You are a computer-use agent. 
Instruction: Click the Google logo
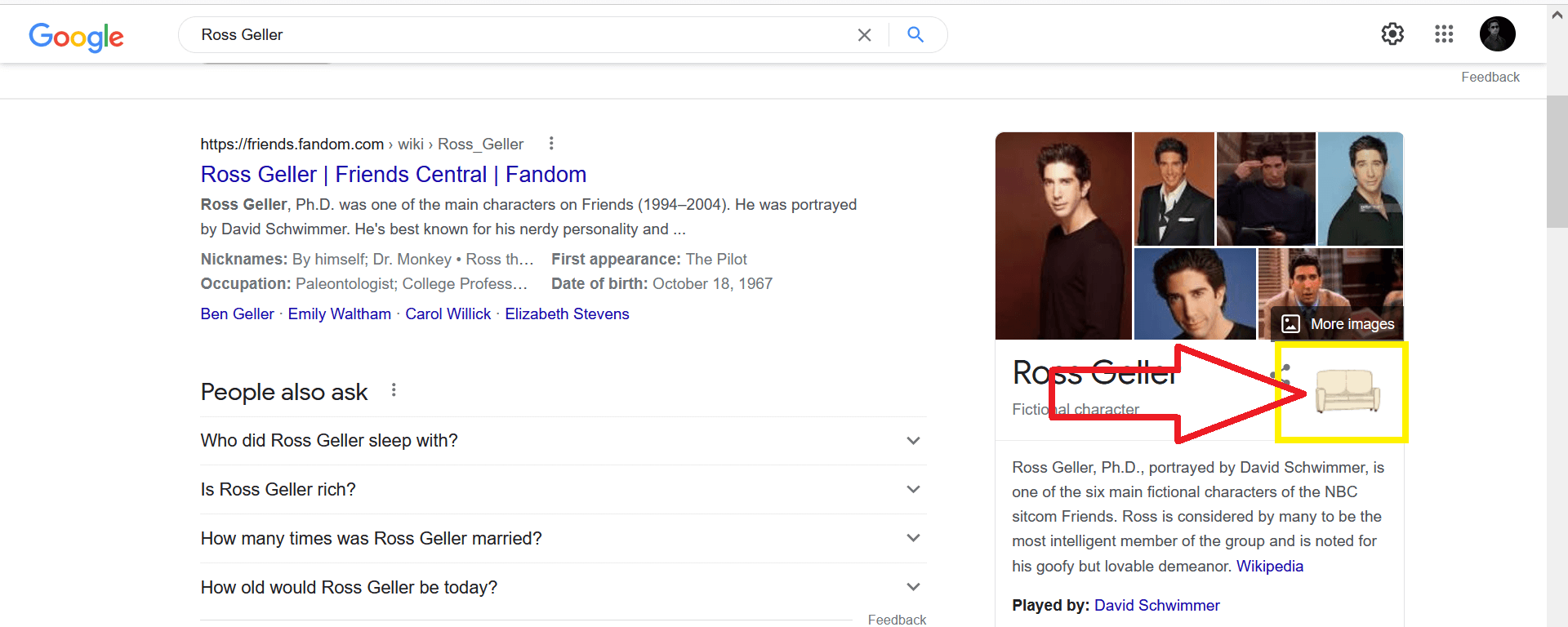coord(77,36)
